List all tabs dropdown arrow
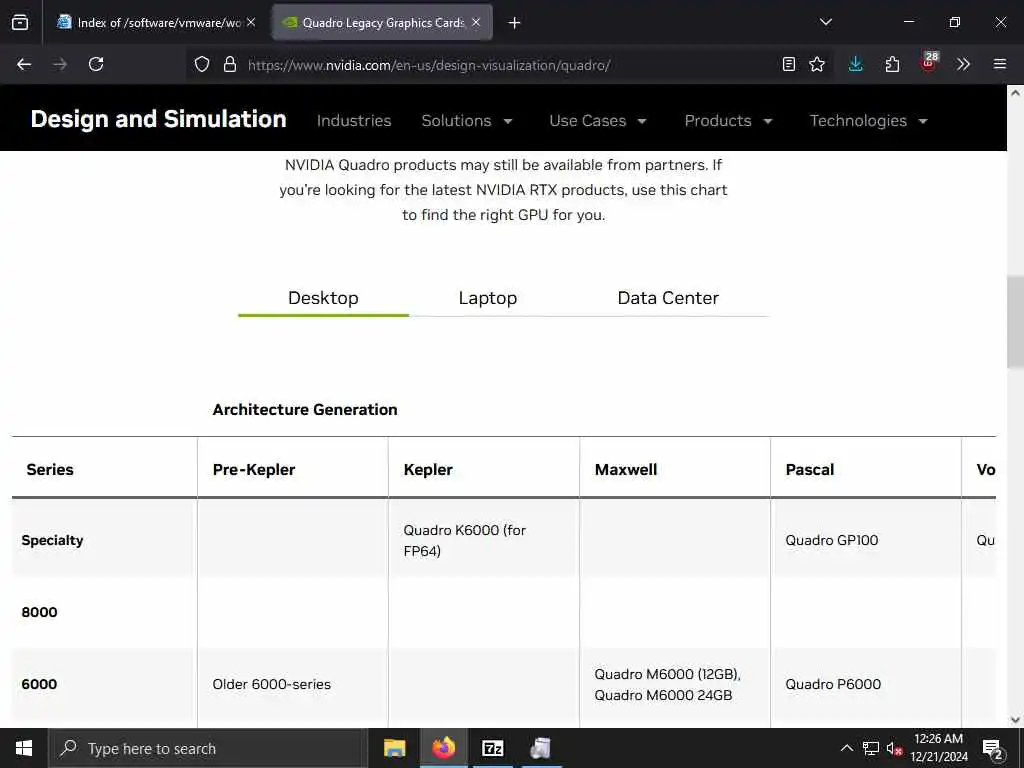 pyautogui.click(x=826, y=22)
